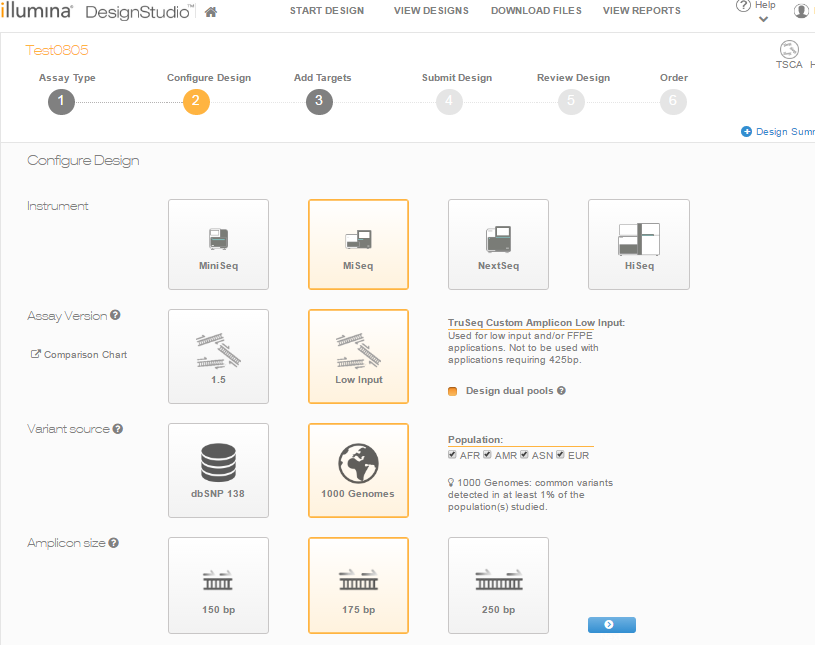Screen dimensions: 815x645
Task: Click the plus icon beside Design Summary
Action: (746, 131)
